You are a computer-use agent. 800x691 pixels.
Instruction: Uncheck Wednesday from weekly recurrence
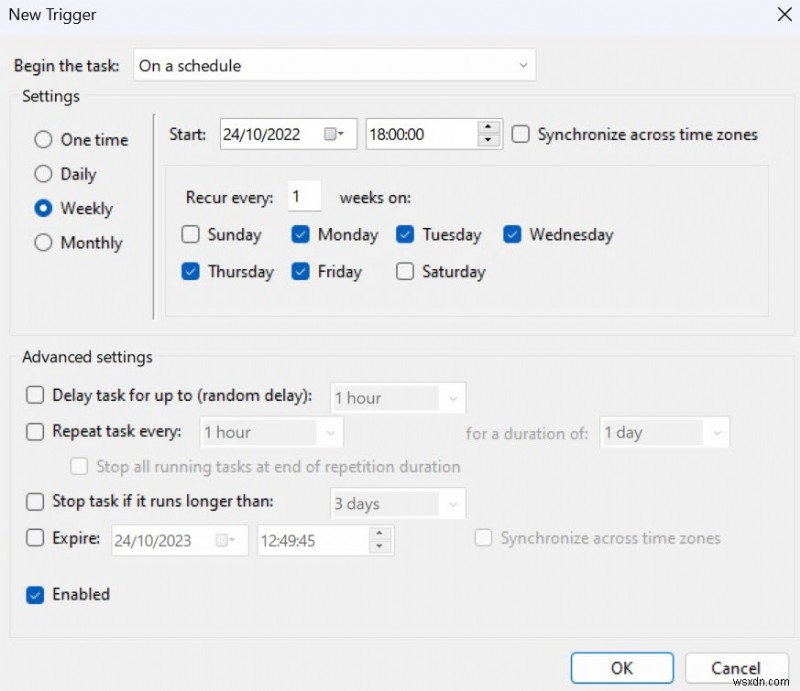pos(512,234)
